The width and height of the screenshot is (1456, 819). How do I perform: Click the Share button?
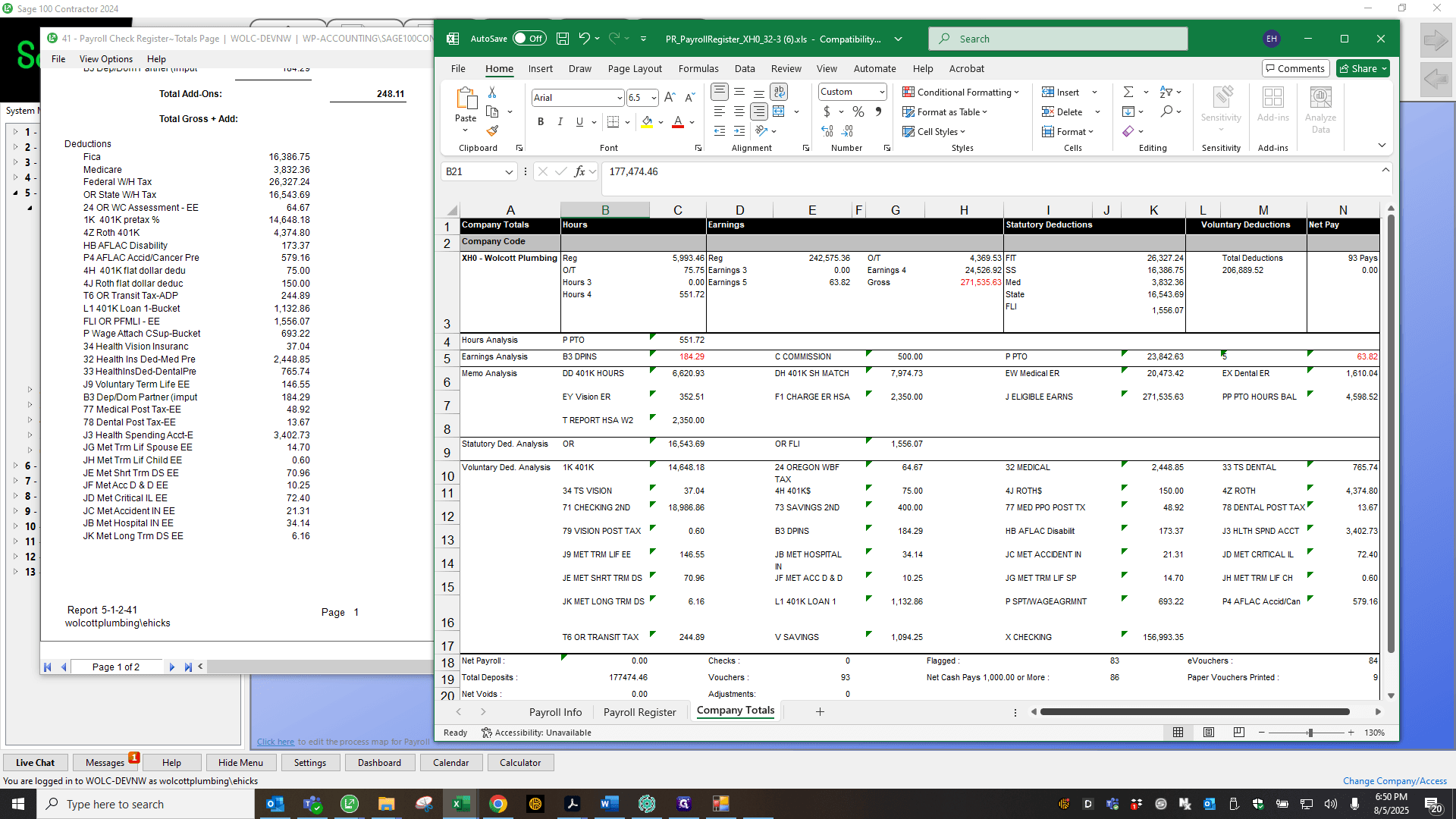pyautogui.click(x=1363, y=68)
